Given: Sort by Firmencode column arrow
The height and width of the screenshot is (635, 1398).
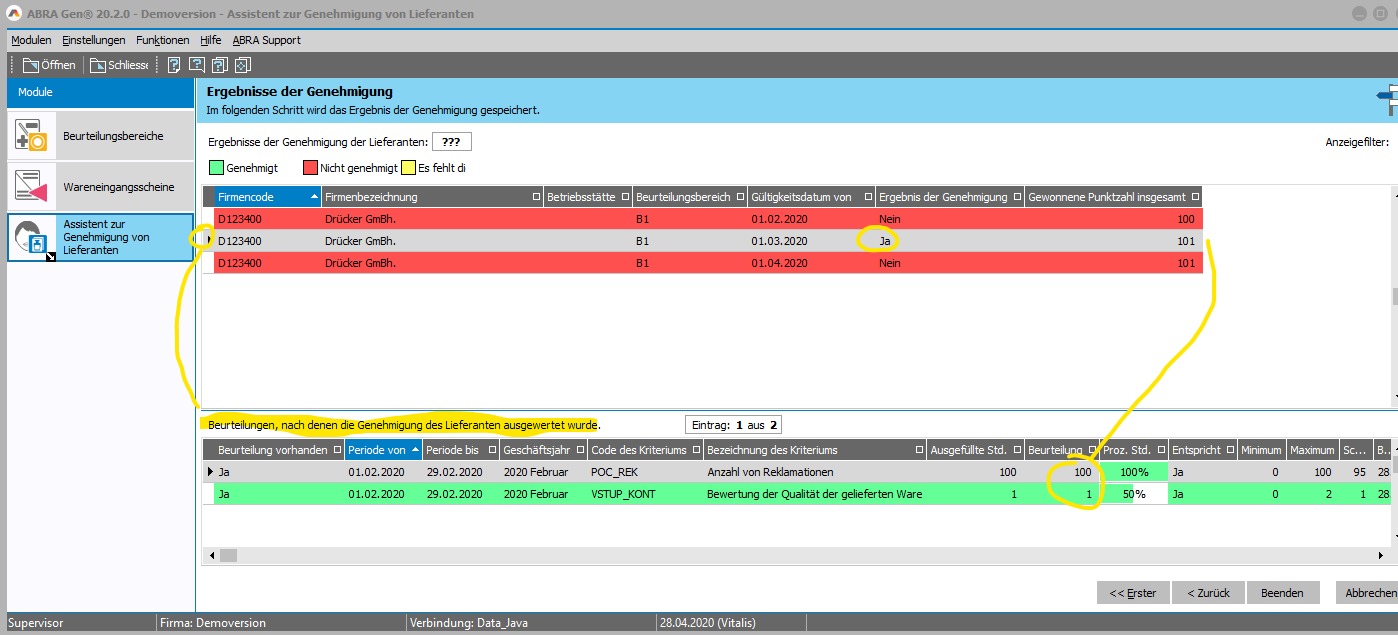Looking at the screenshot, I should [x=314, y=197].
